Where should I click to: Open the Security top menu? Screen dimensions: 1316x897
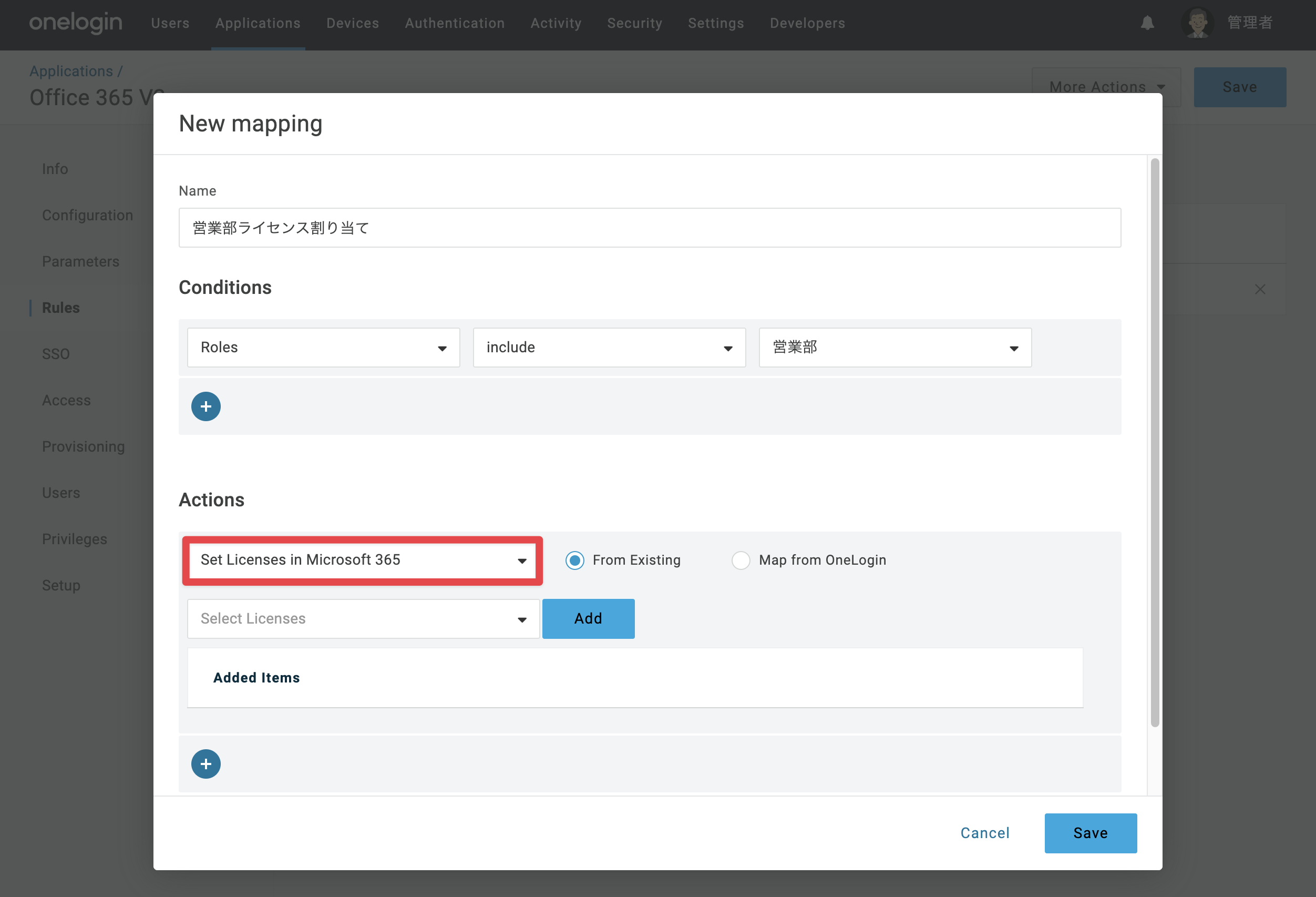coord(635,23)
